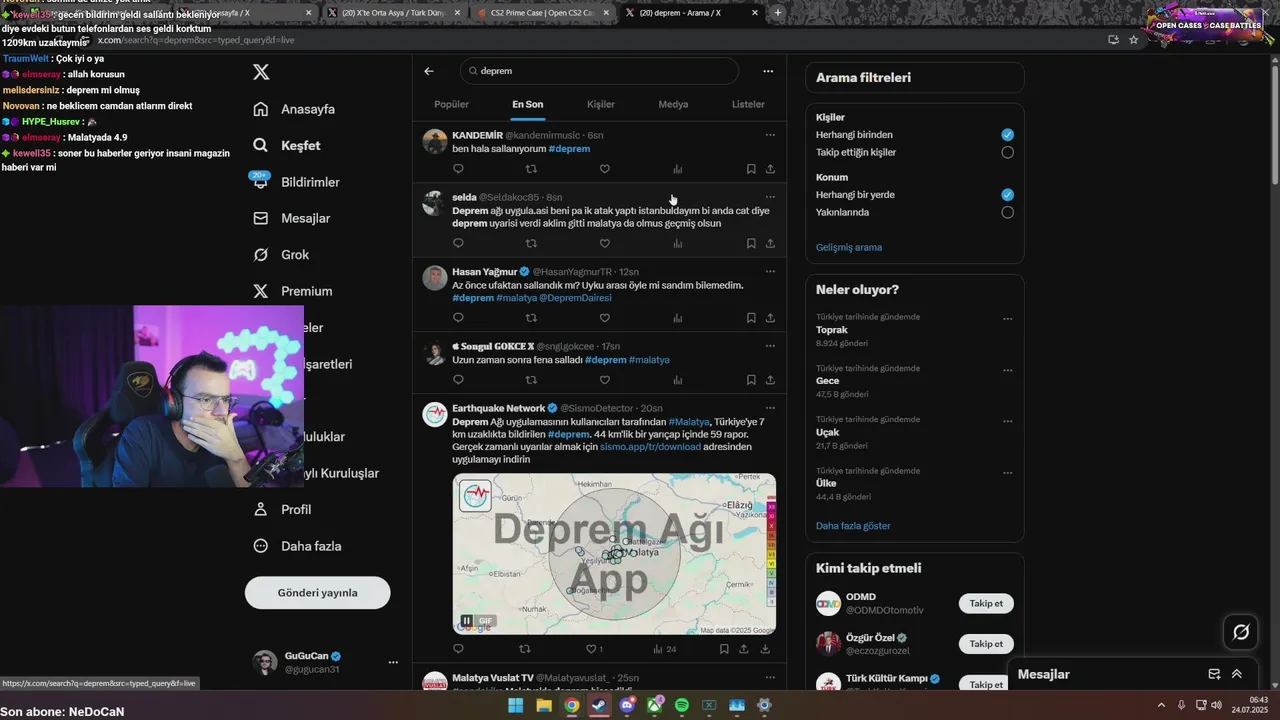Open more options on selda's post
This screenshot has width=1280, height=720.
(x=770, y=197)
